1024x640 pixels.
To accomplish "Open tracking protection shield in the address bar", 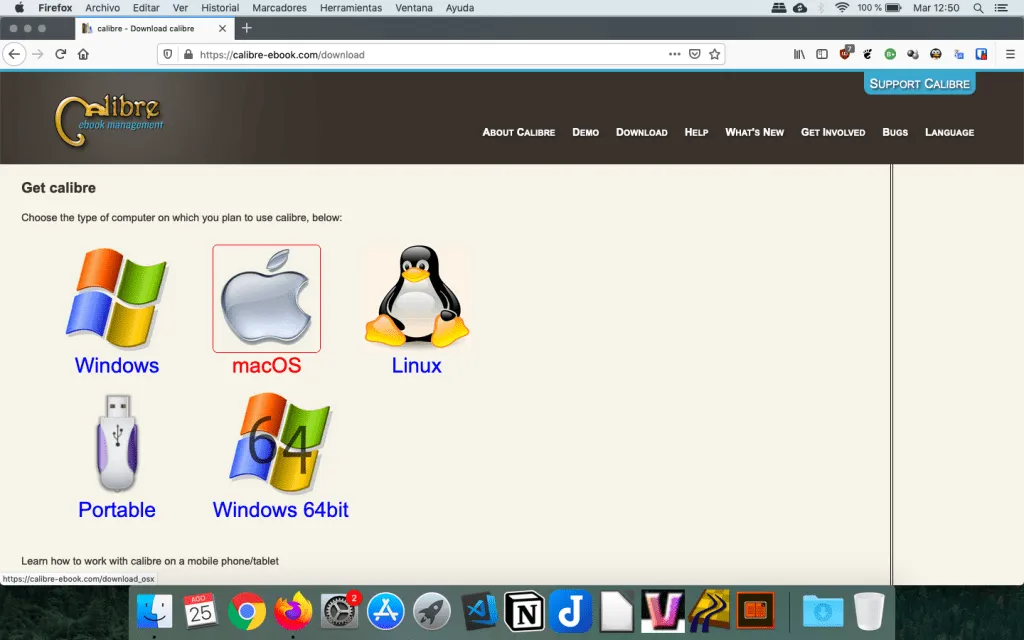I will pyautogui.click(x=168, y=54).
